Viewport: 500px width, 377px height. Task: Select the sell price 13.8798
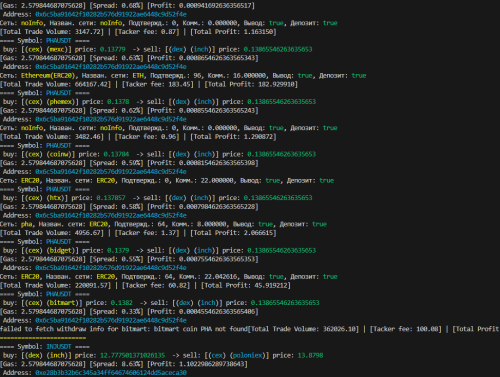coord(310,355)
